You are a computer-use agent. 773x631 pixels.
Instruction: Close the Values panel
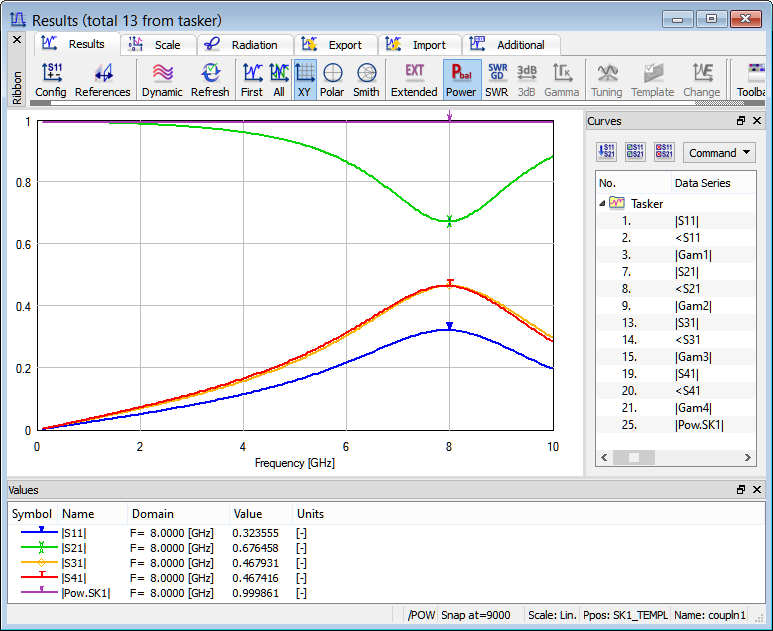tap(757, 490)
